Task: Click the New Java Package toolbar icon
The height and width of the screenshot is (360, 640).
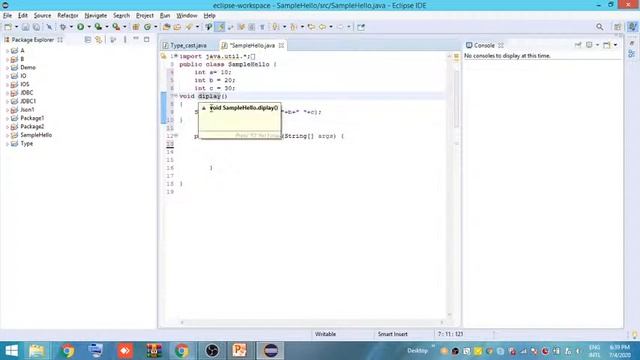Action: 136,27
